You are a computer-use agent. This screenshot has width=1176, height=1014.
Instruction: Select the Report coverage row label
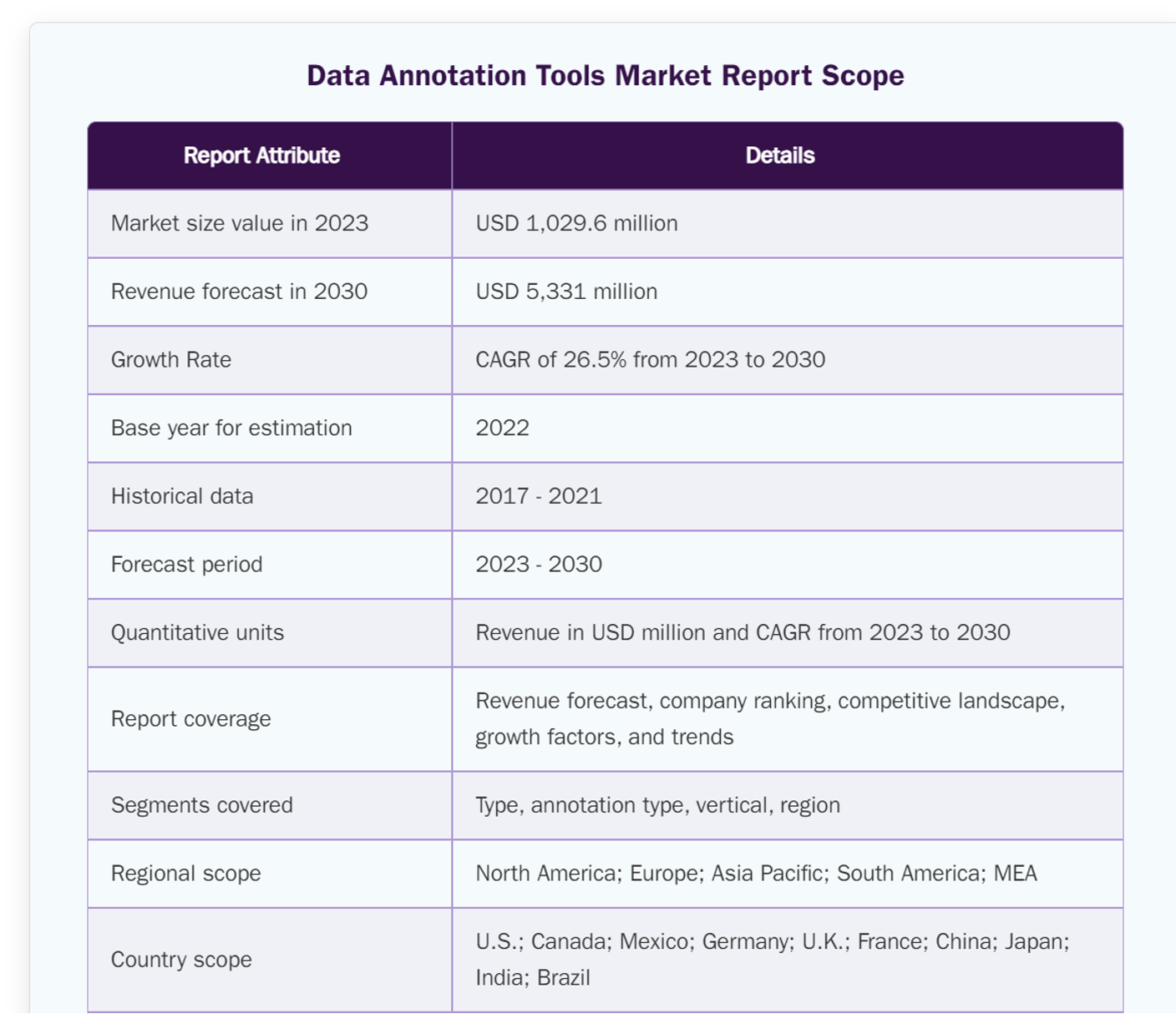pos(190,719)
